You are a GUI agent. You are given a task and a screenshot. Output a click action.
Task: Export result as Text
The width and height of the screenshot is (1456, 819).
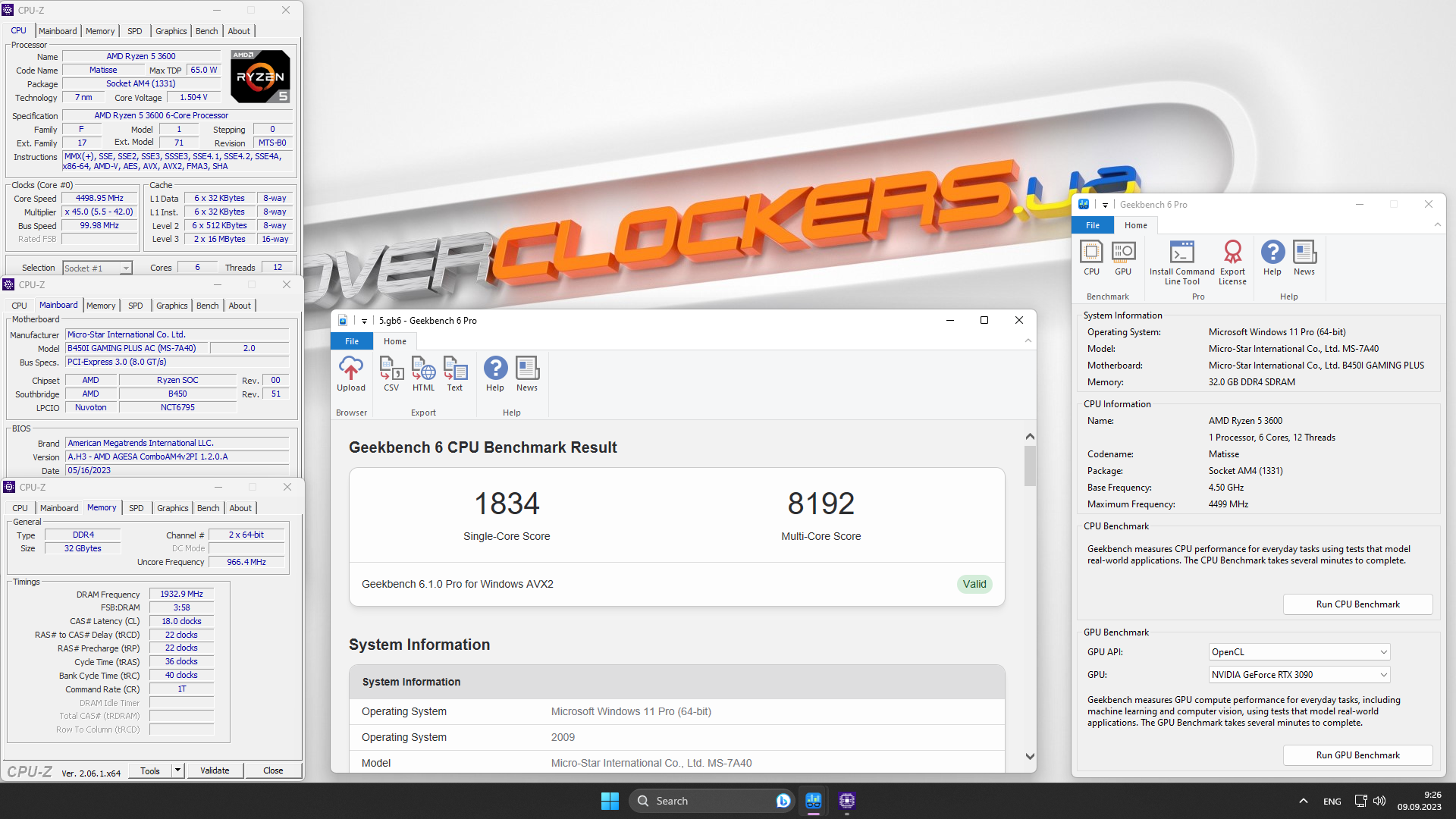[455, 374]
